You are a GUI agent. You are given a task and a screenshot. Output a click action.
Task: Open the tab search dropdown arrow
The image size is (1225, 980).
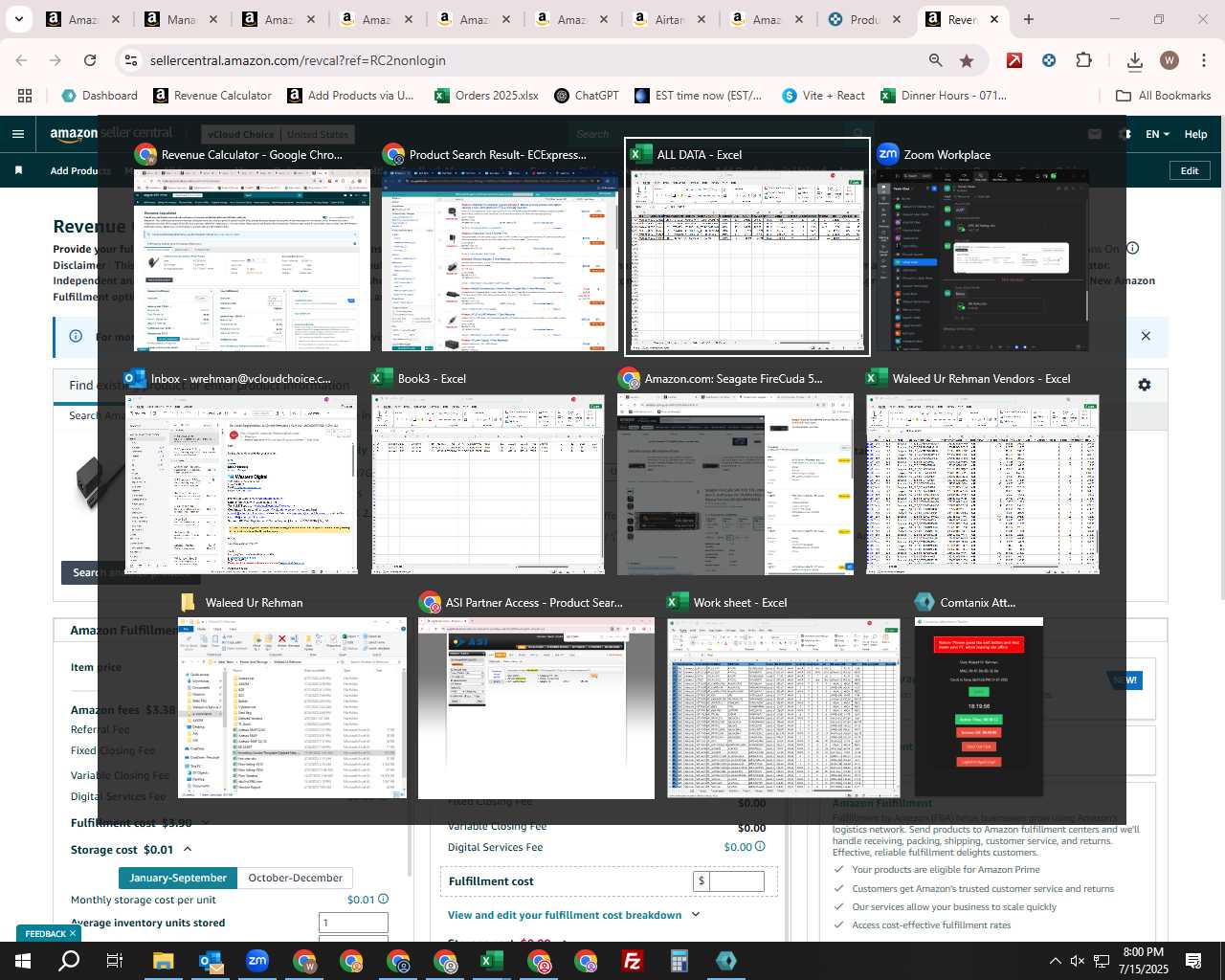click(18, 19)
